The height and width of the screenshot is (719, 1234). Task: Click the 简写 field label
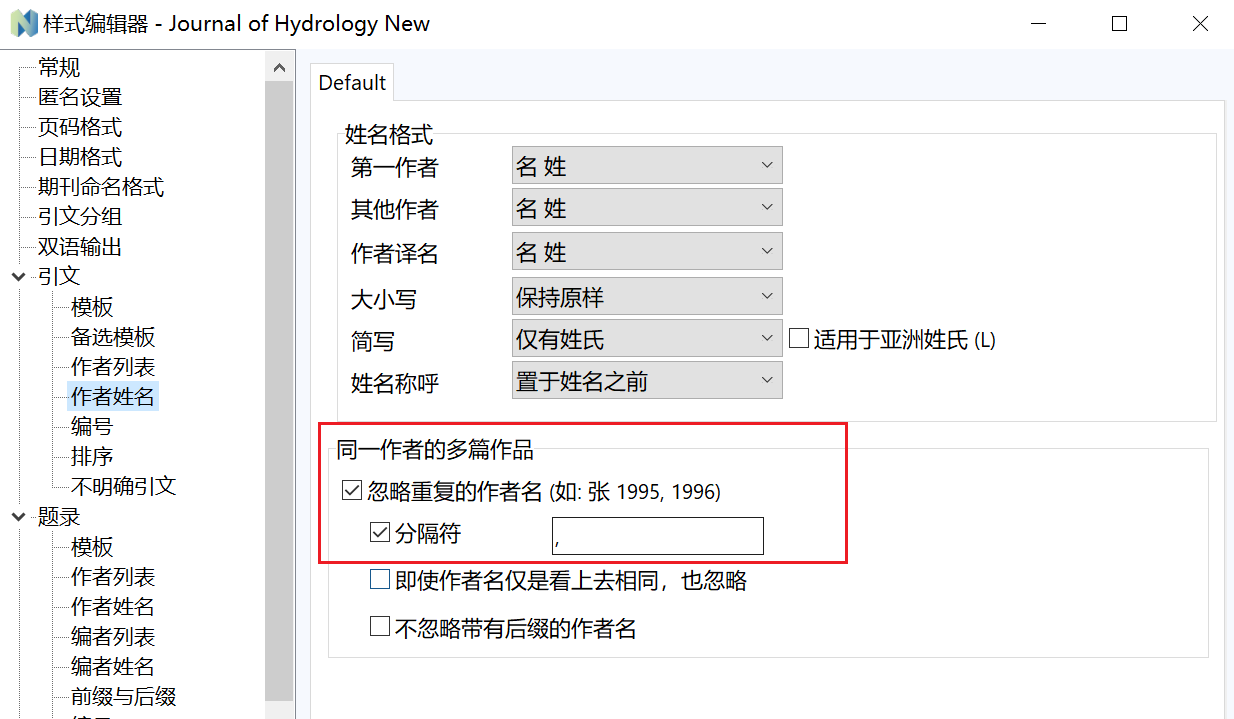coord(372,340)
